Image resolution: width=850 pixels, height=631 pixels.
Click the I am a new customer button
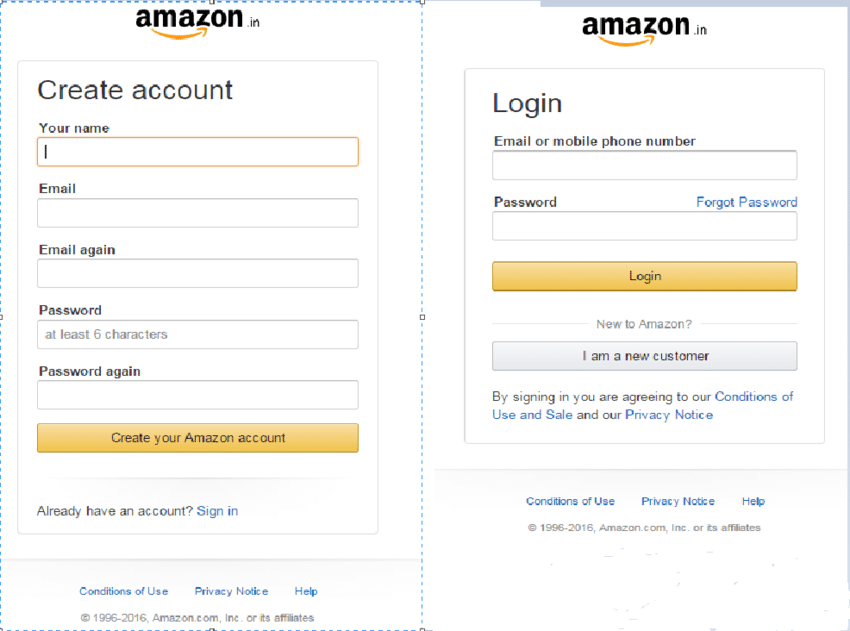[x=644, y=356]
